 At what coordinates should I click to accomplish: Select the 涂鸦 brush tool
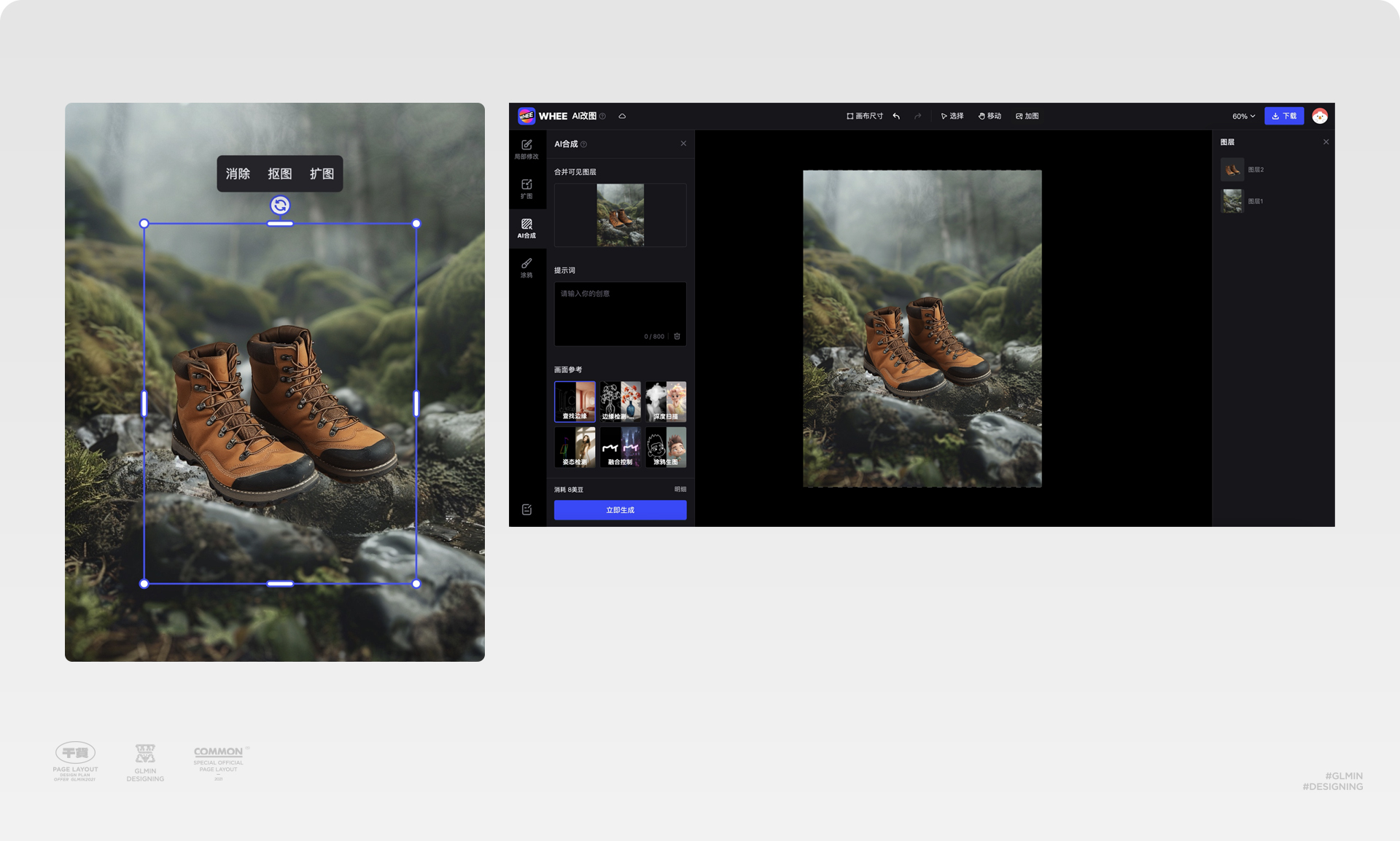(x=526, y=267)
